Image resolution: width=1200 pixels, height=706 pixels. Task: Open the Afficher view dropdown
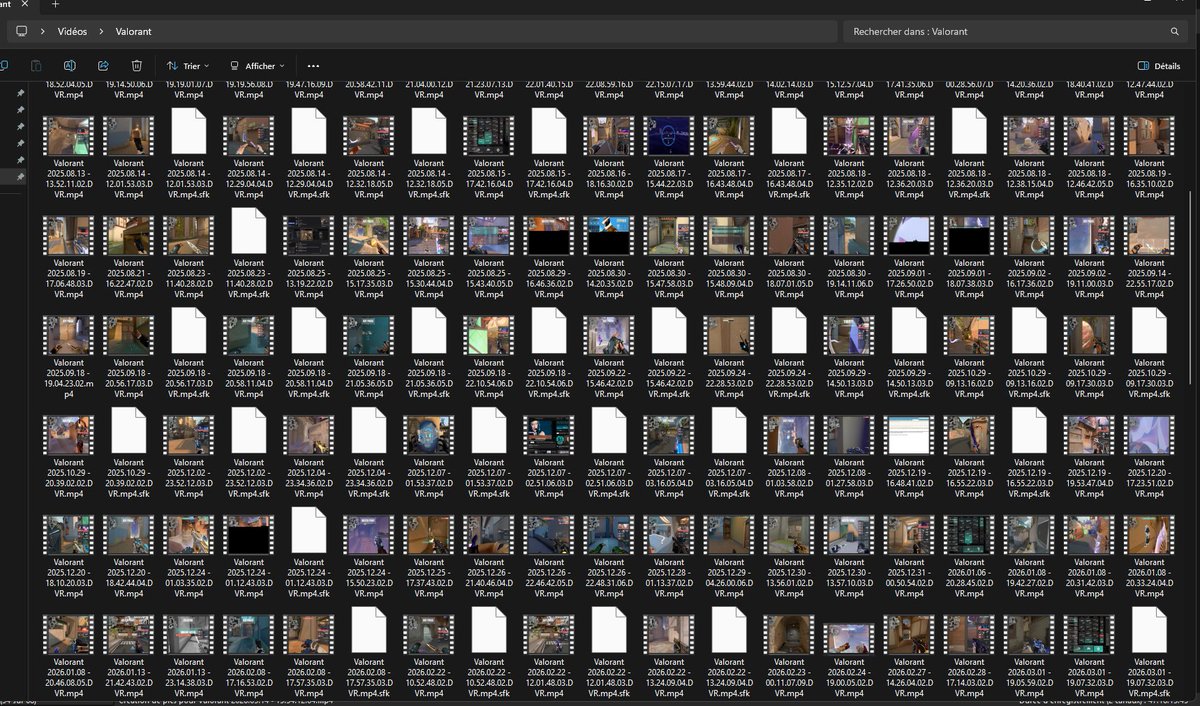257,66
